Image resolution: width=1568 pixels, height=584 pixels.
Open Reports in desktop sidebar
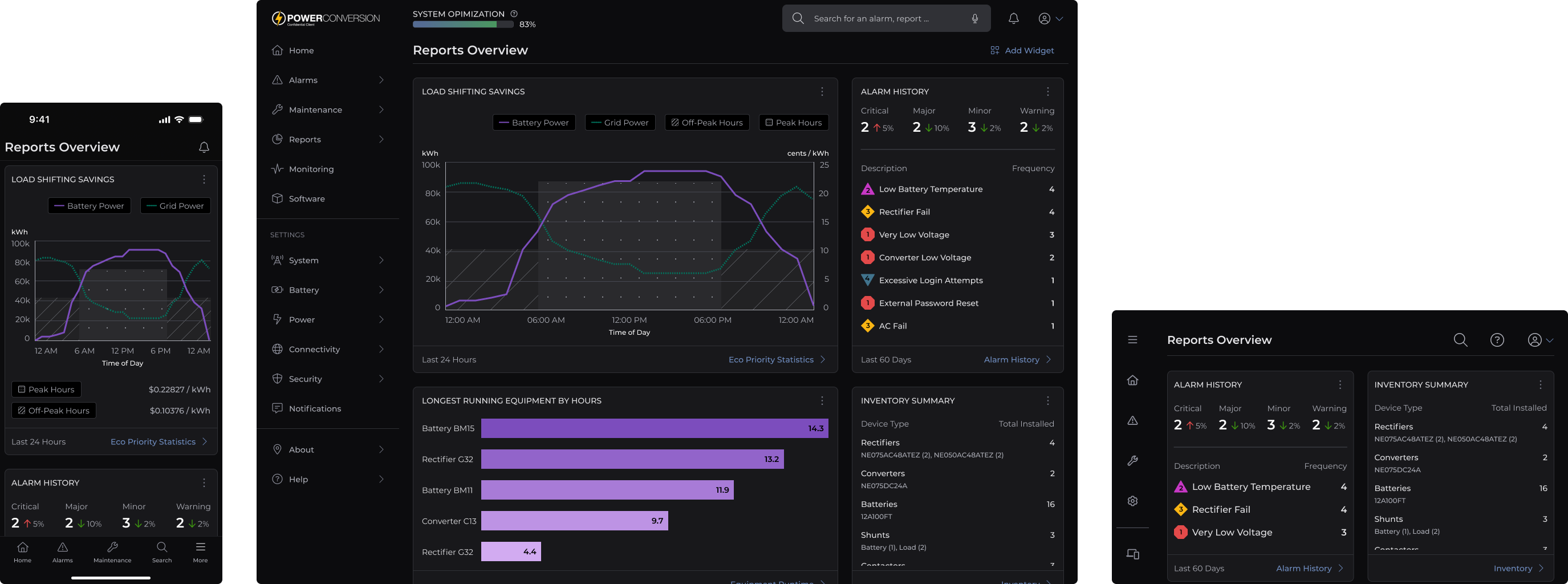pos(296,139)
